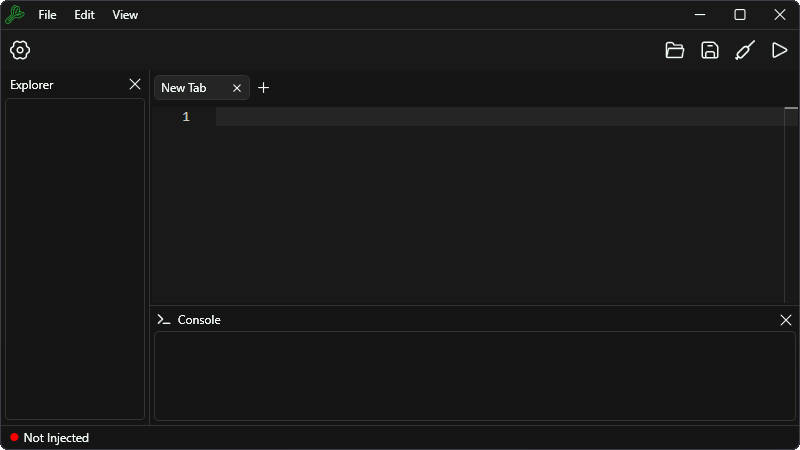This screenshot has height=450, width=800.
Task: Save script with the floppy disk icon
Action: (710, 50)
